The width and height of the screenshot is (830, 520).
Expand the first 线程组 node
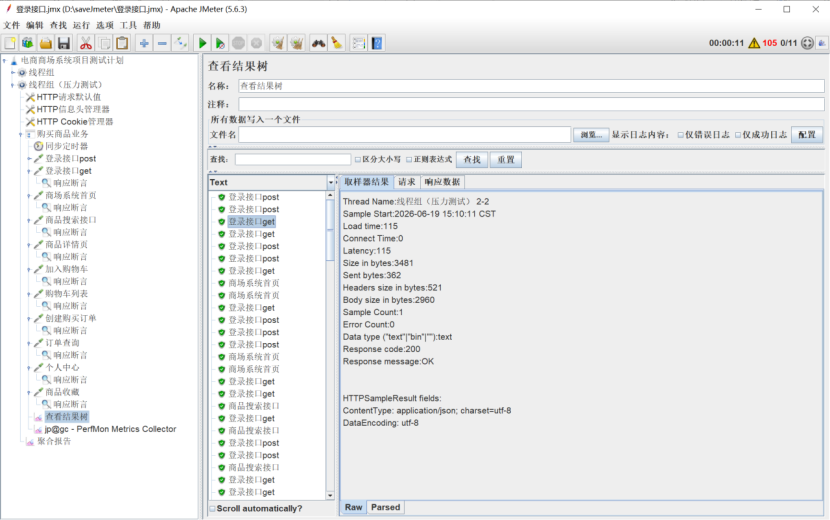(x=13, y=73)
